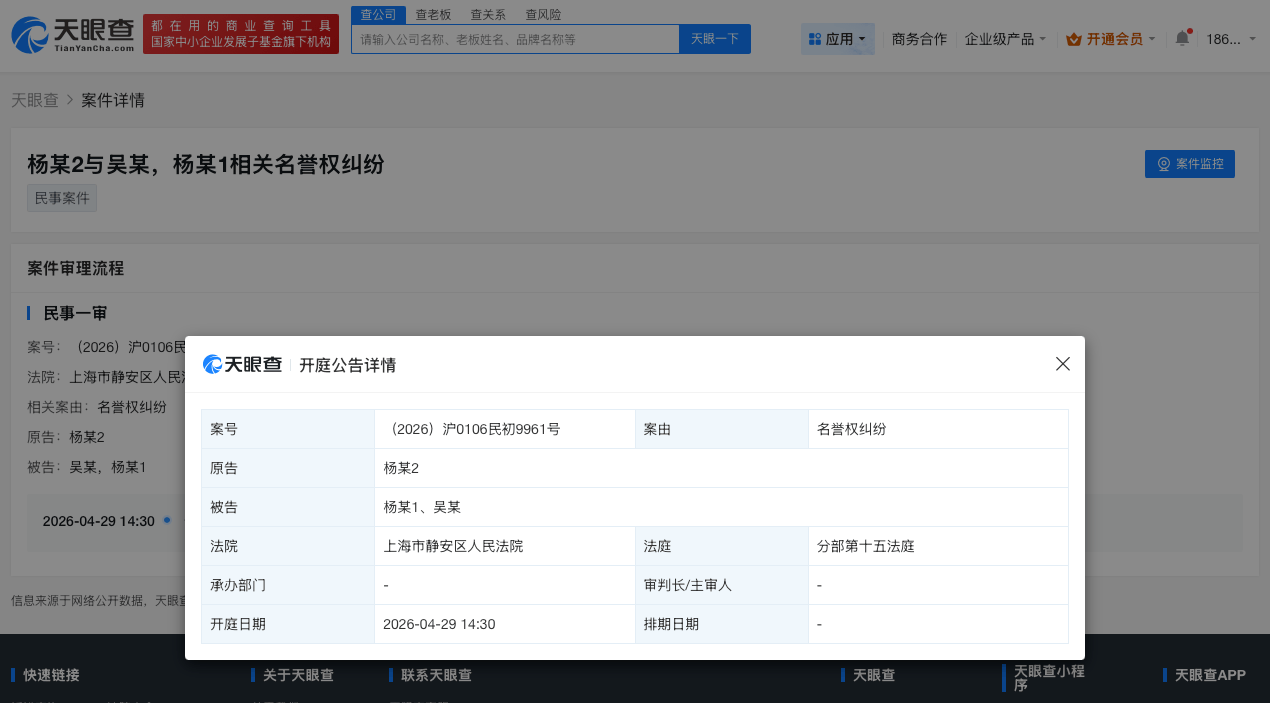Click the 天眼查小程序 footer icon
This screenshot has height=703, width=1270.
click(1003, 677)
